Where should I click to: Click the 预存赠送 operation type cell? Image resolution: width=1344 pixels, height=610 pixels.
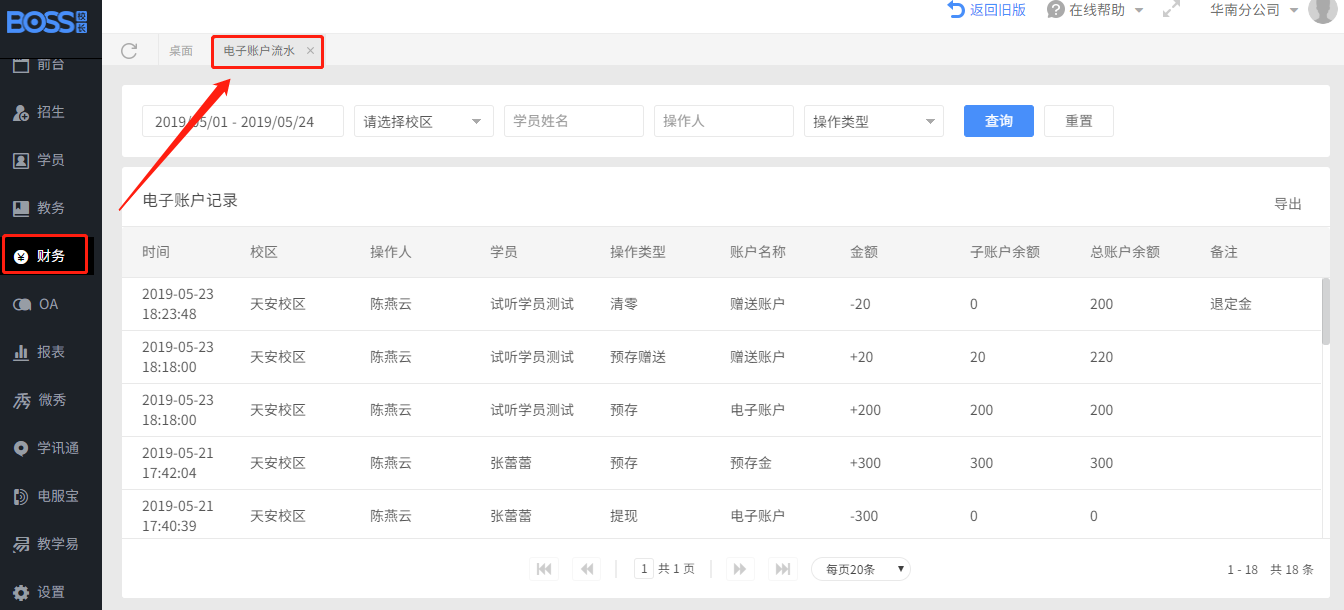[638, 357]
